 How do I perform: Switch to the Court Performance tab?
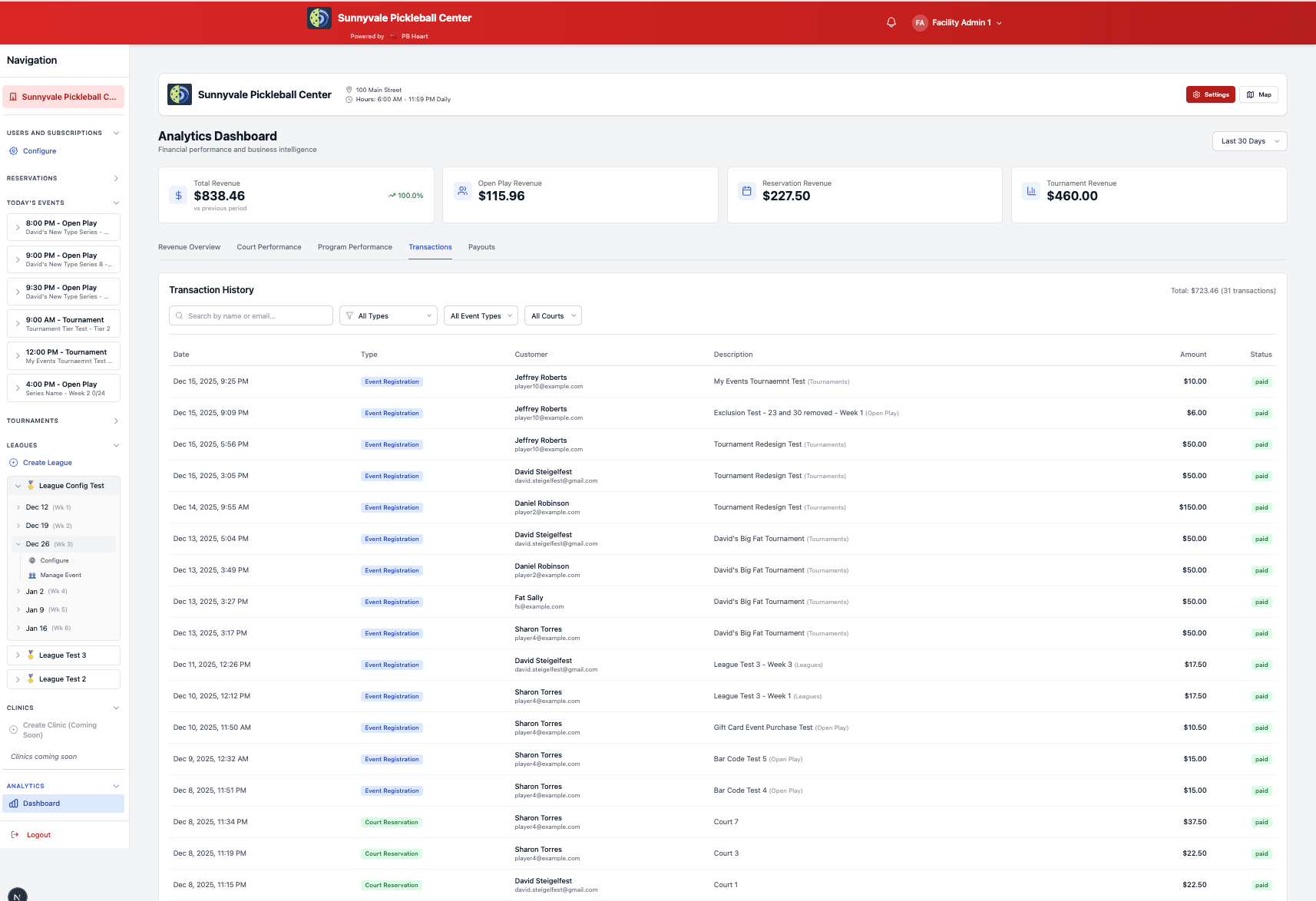click(269, 247)
